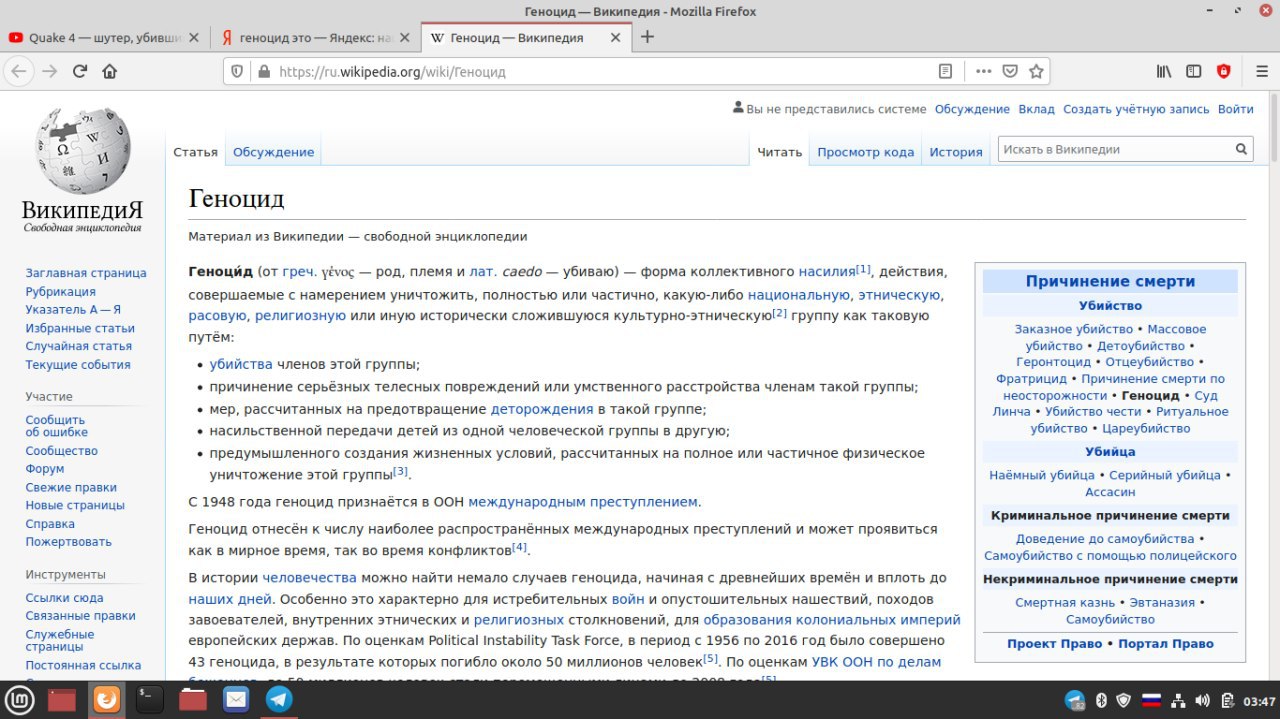Open the Пожертвовать sidebar link
The height and width of the screenshot is (719, 1280).
pos(68,542)
